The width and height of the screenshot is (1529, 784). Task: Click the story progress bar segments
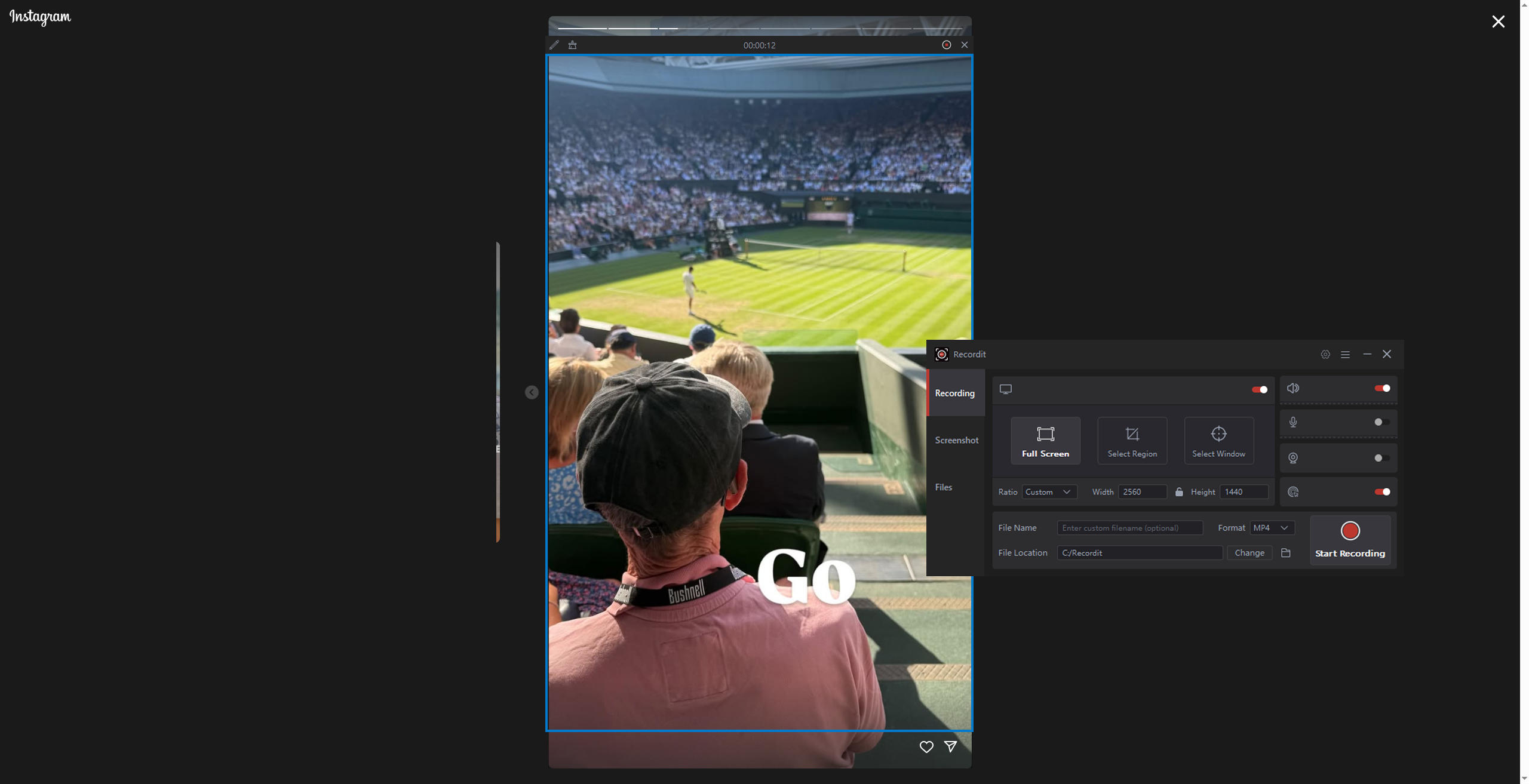[x=760, y=28]
